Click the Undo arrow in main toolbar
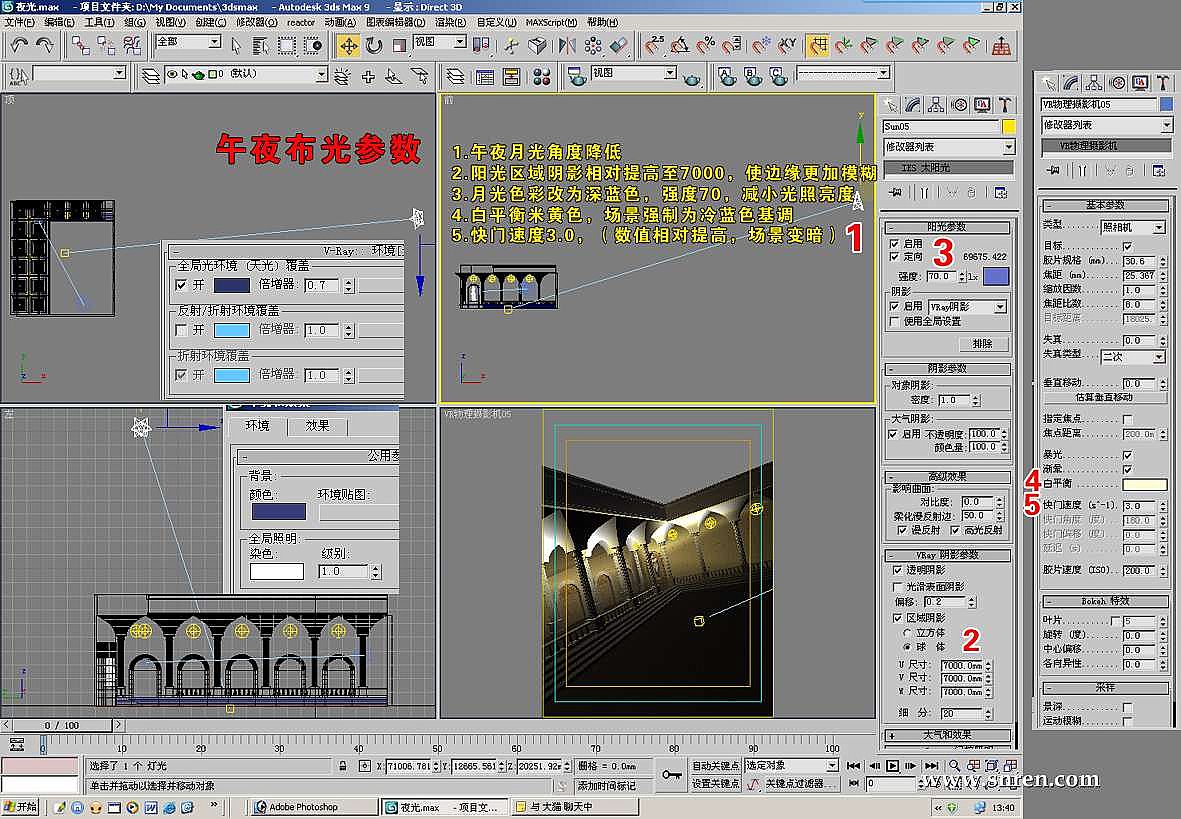 click(x=19, y=45)
